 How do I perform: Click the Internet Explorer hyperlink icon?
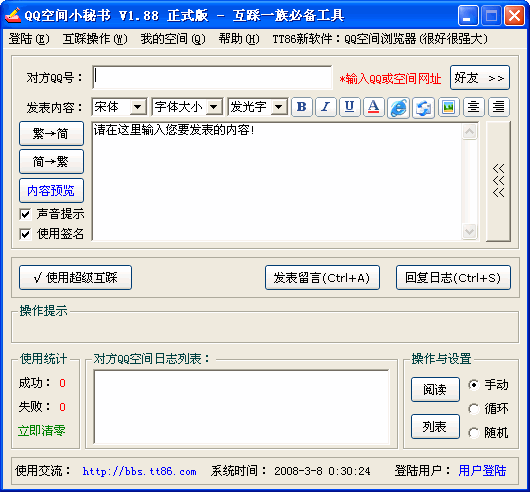pyautogui.click(x=399, y=108)
